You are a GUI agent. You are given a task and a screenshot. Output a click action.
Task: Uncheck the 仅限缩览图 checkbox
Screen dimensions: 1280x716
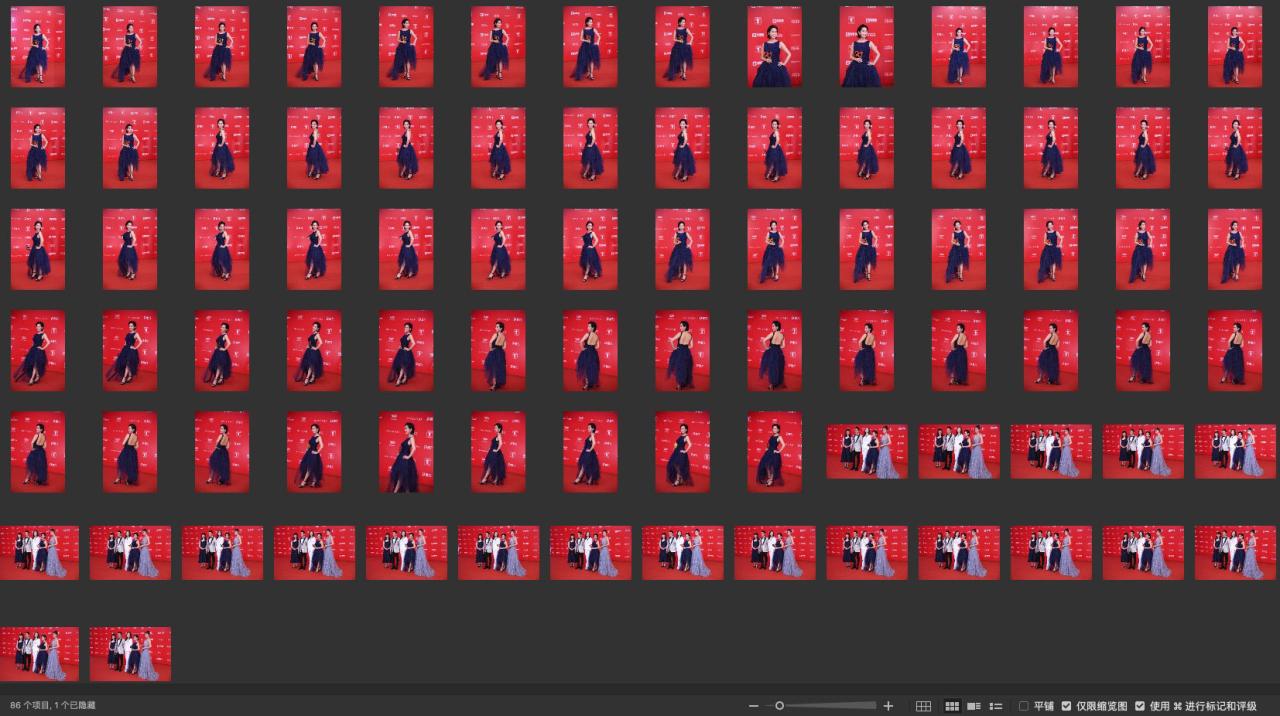[1067, 706]
